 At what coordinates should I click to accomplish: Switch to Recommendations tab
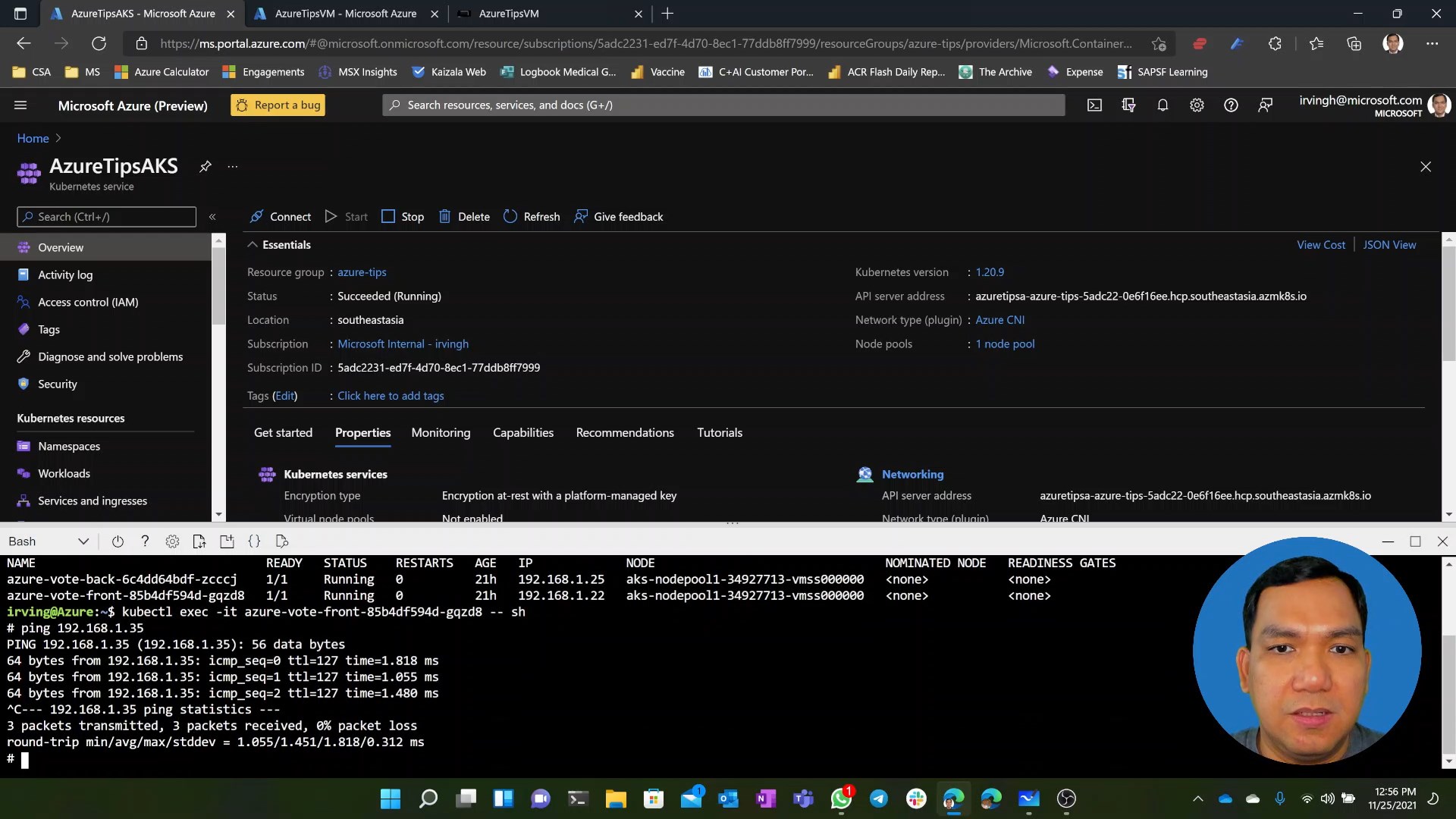click(x=625, y=433)
